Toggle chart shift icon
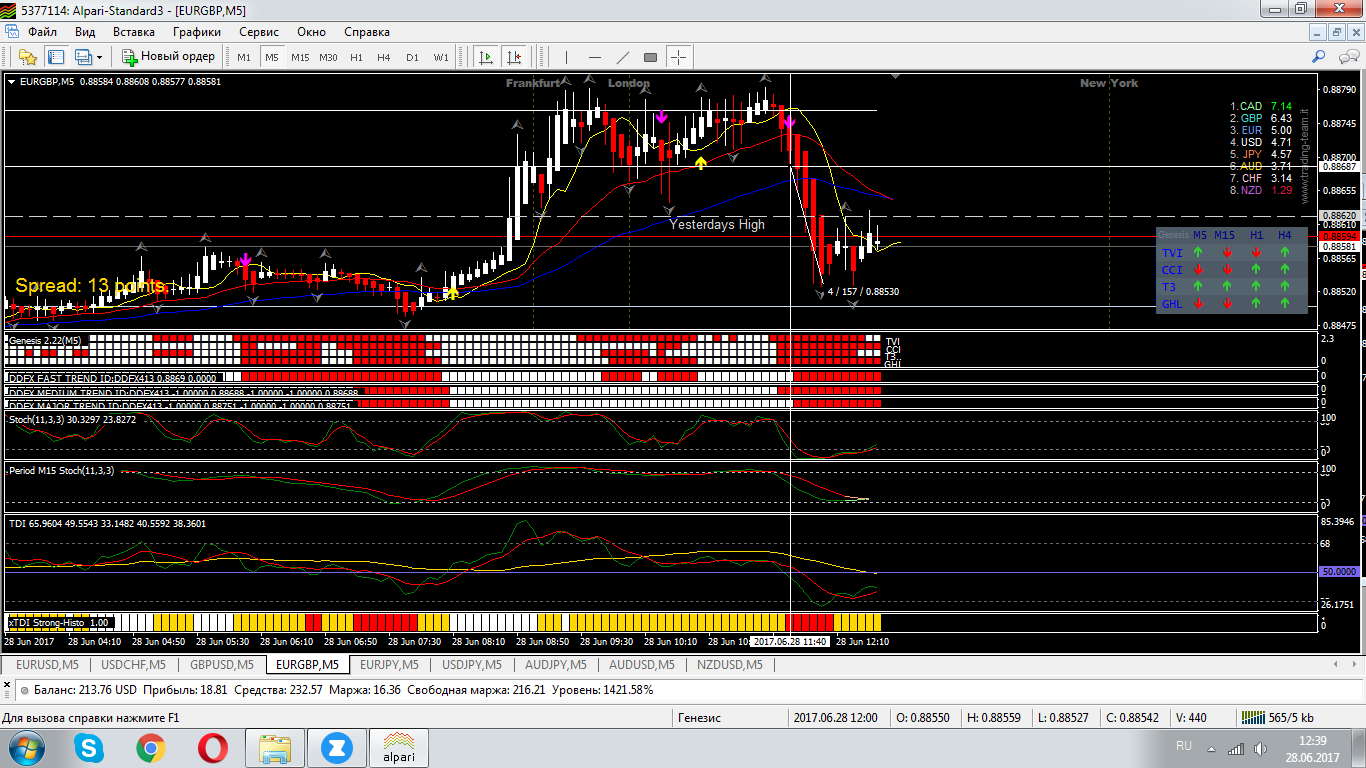This screenshot has width=1366, height=768. coord(514,57)
